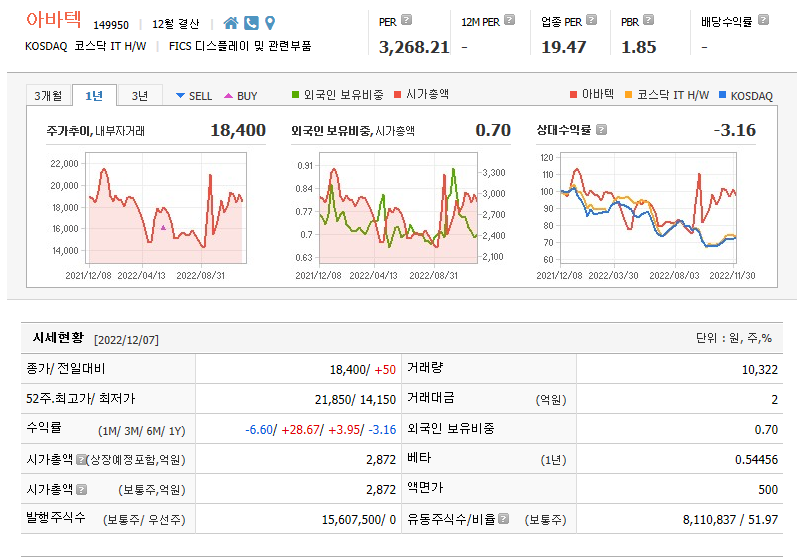Click PER value 3,268.21
799x558 pixels.
414,47
